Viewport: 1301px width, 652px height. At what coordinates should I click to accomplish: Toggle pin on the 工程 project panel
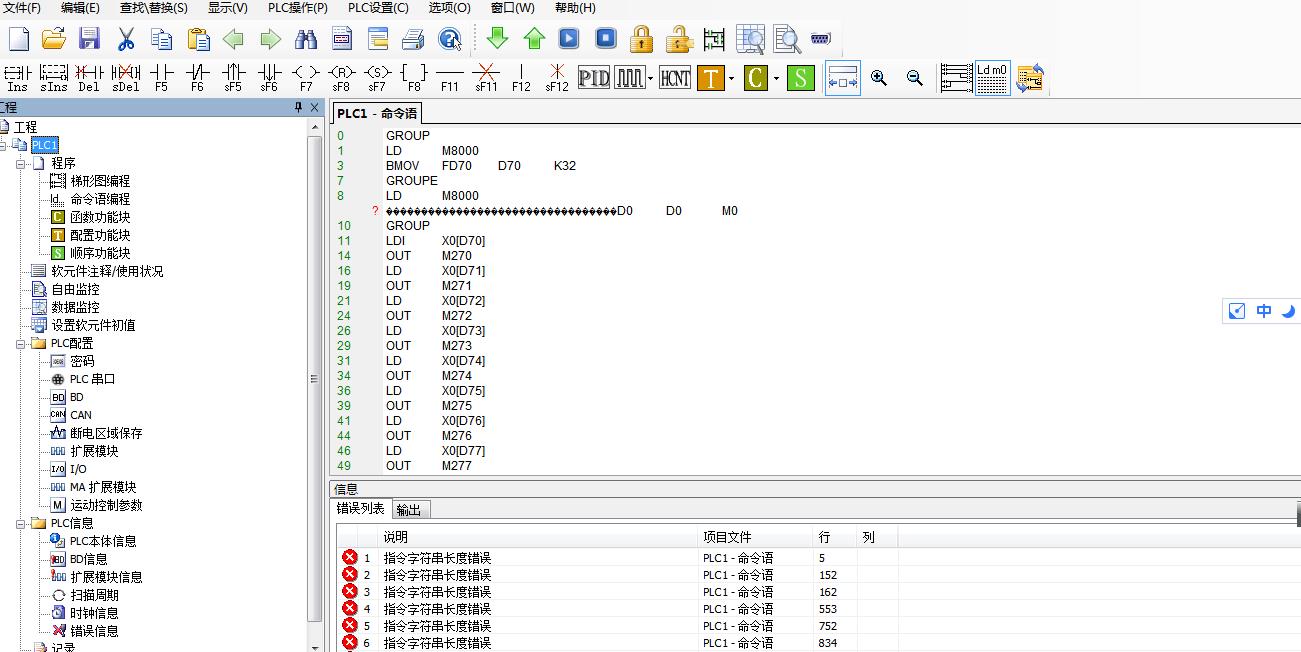coord(298,107)
